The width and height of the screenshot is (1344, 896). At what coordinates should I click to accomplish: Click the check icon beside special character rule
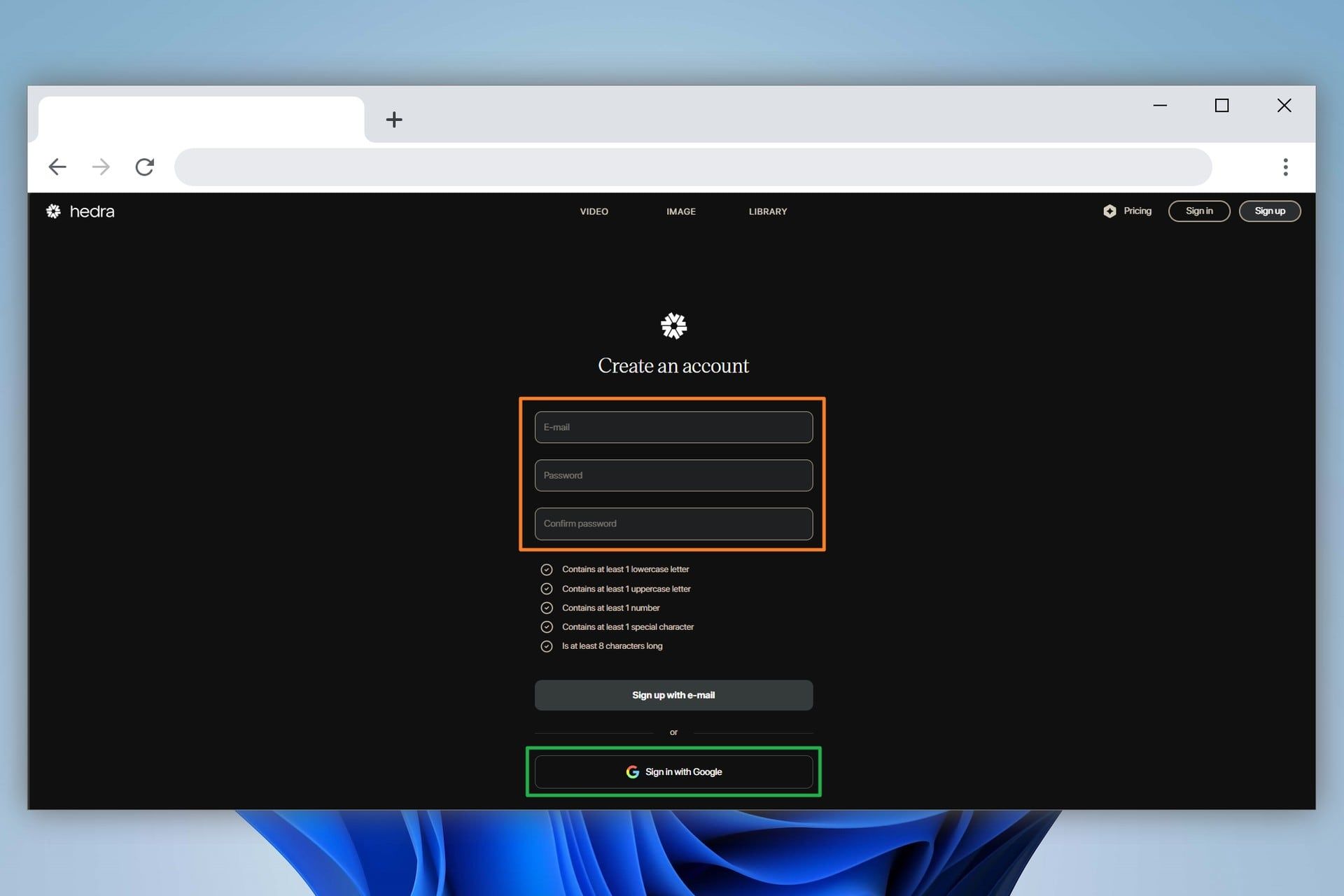click(547, 627)
